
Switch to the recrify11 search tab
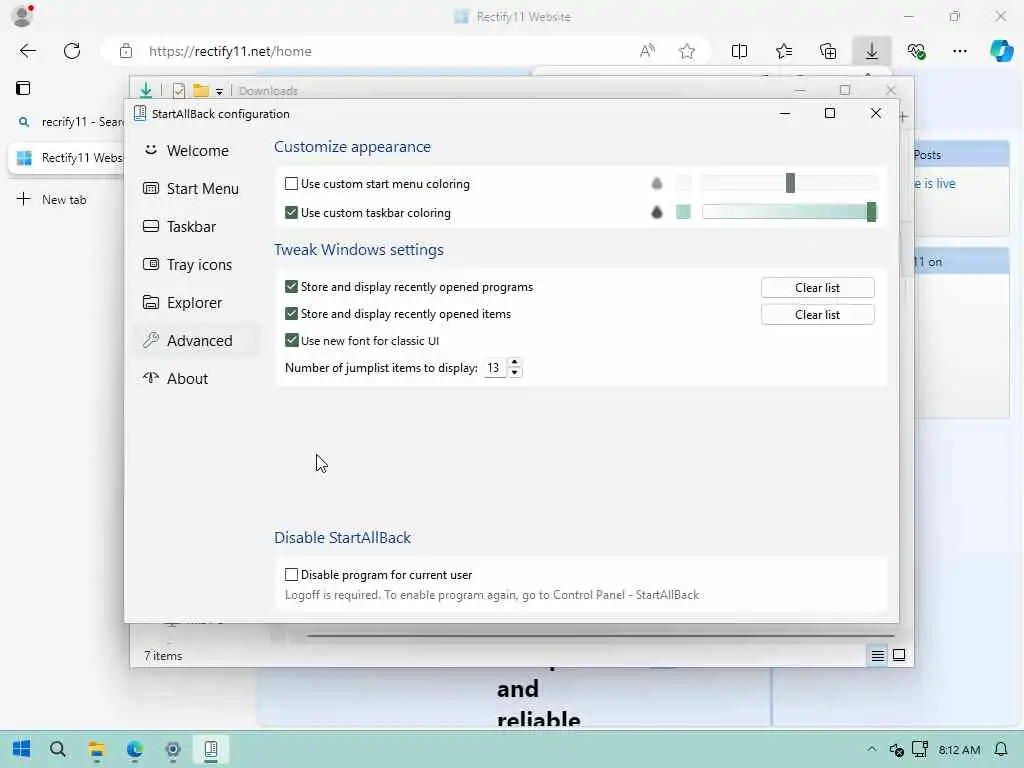pos(70,122)
